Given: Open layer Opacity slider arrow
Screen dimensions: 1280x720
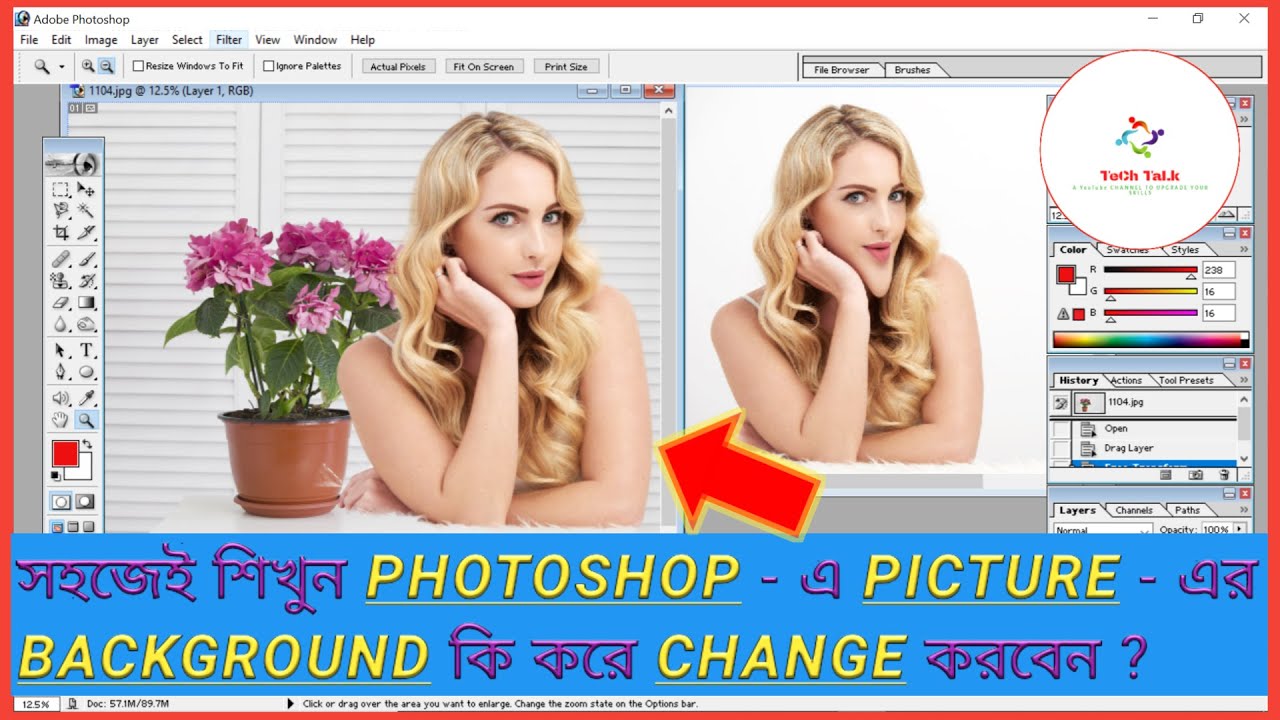Looking at the screenshot, I should click(x=1240, y=529).
